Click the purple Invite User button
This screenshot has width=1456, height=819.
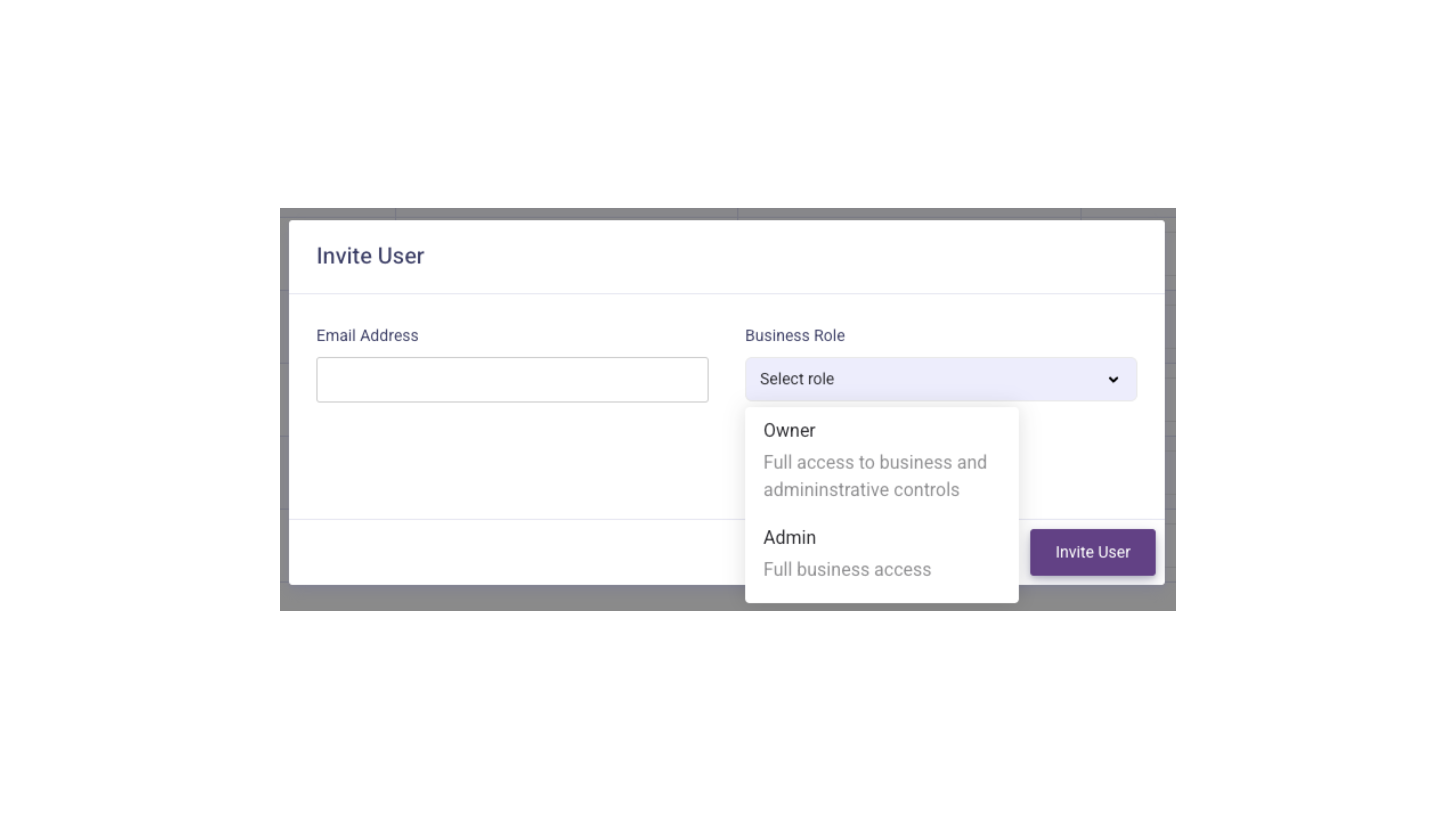1092,552
